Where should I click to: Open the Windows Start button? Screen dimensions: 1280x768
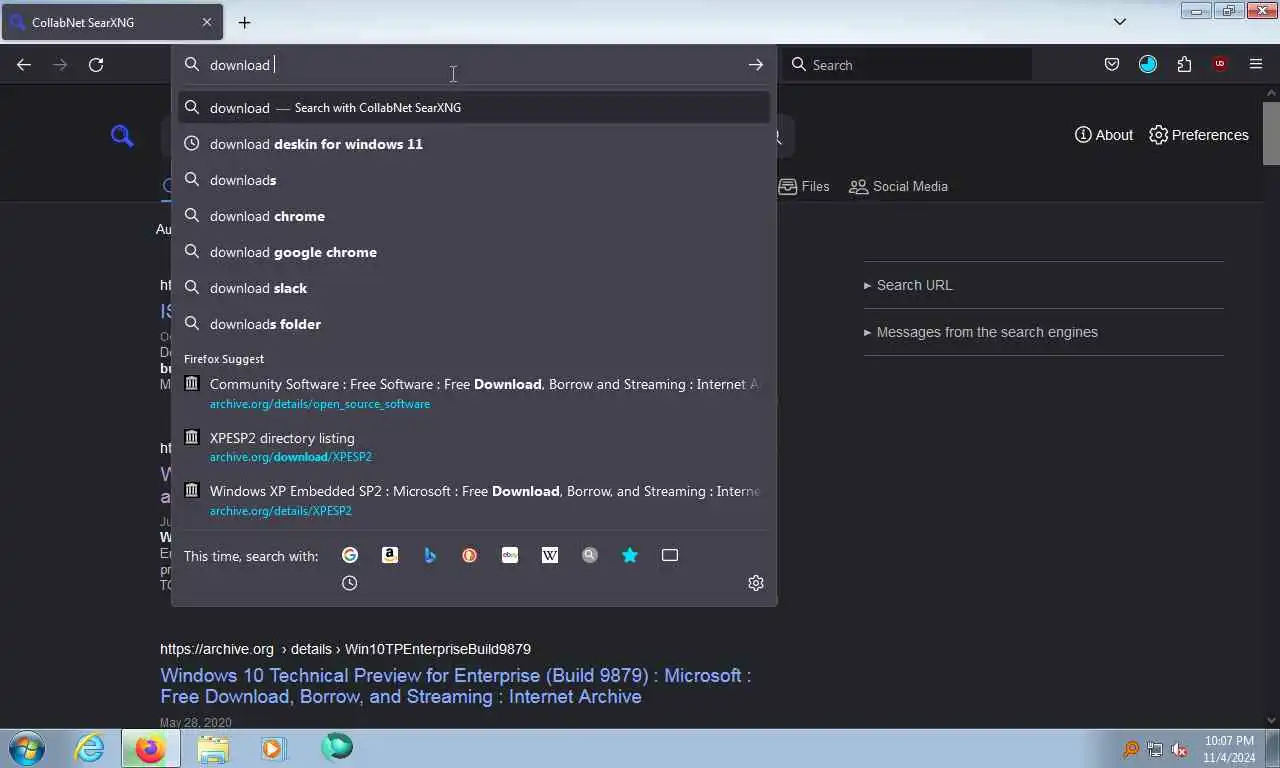tap(27, 748)
